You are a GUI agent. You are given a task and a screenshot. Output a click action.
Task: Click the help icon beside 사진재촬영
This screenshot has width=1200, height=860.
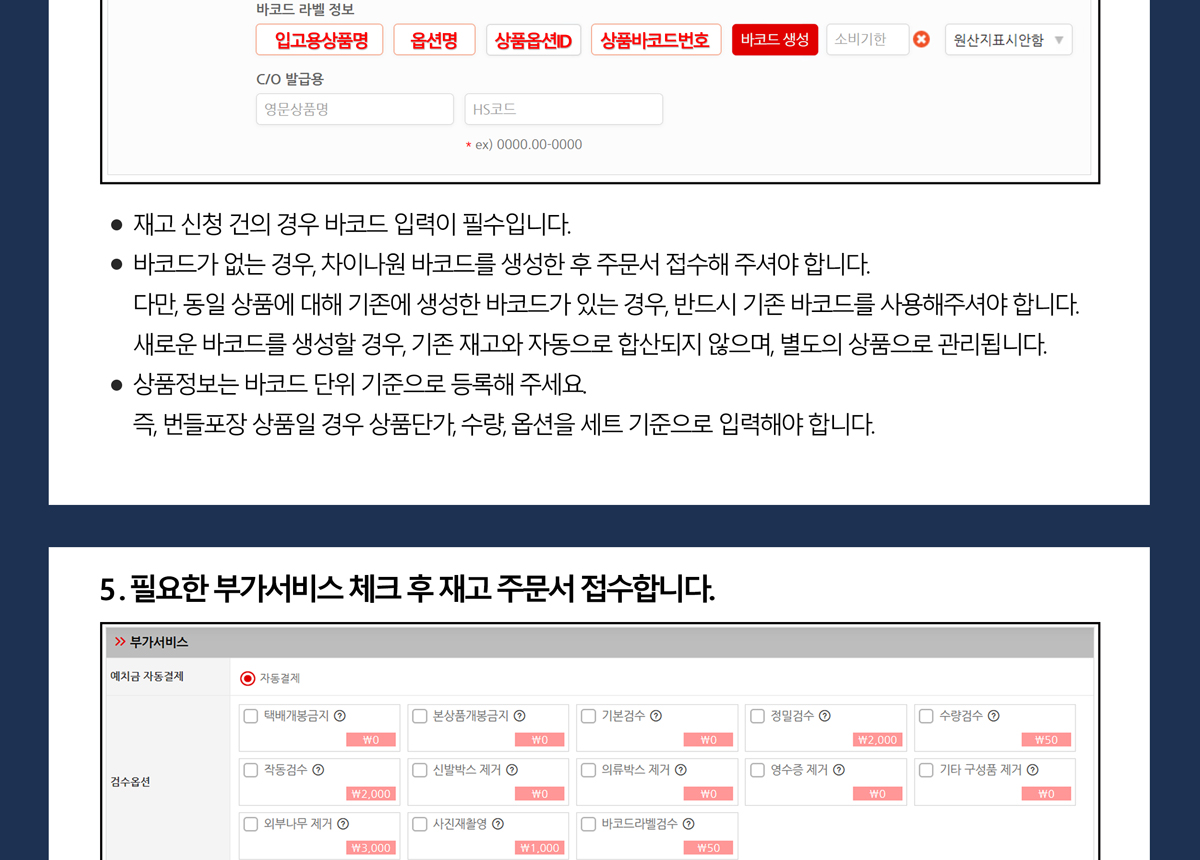pyautogui.click(x=498, y=824)
